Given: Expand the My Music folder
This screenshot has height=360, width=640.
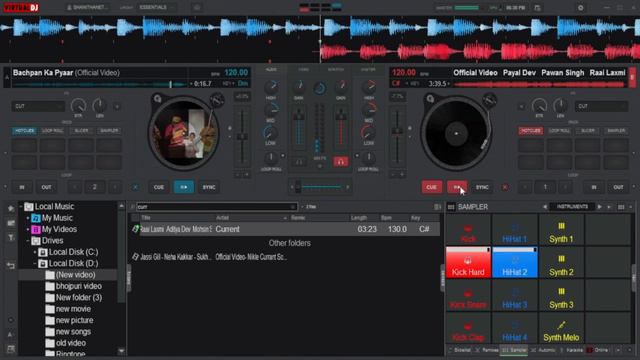Looking at the screenshot, I should [x=28, y=218].
